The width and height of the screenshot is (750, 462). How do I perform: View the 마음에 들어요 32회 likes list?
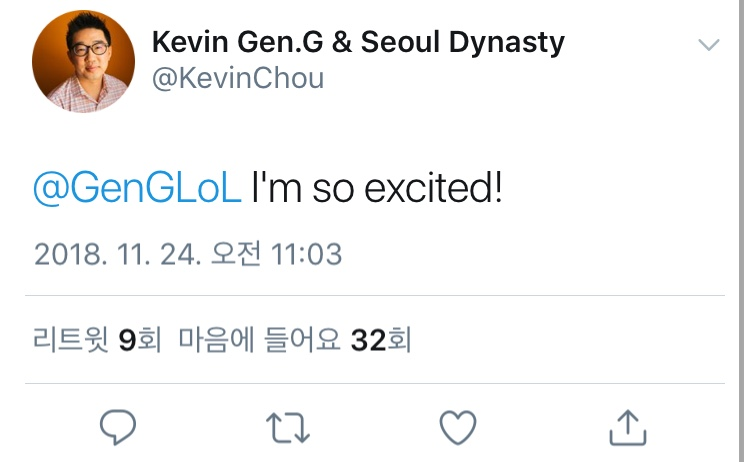coord(295,341)
